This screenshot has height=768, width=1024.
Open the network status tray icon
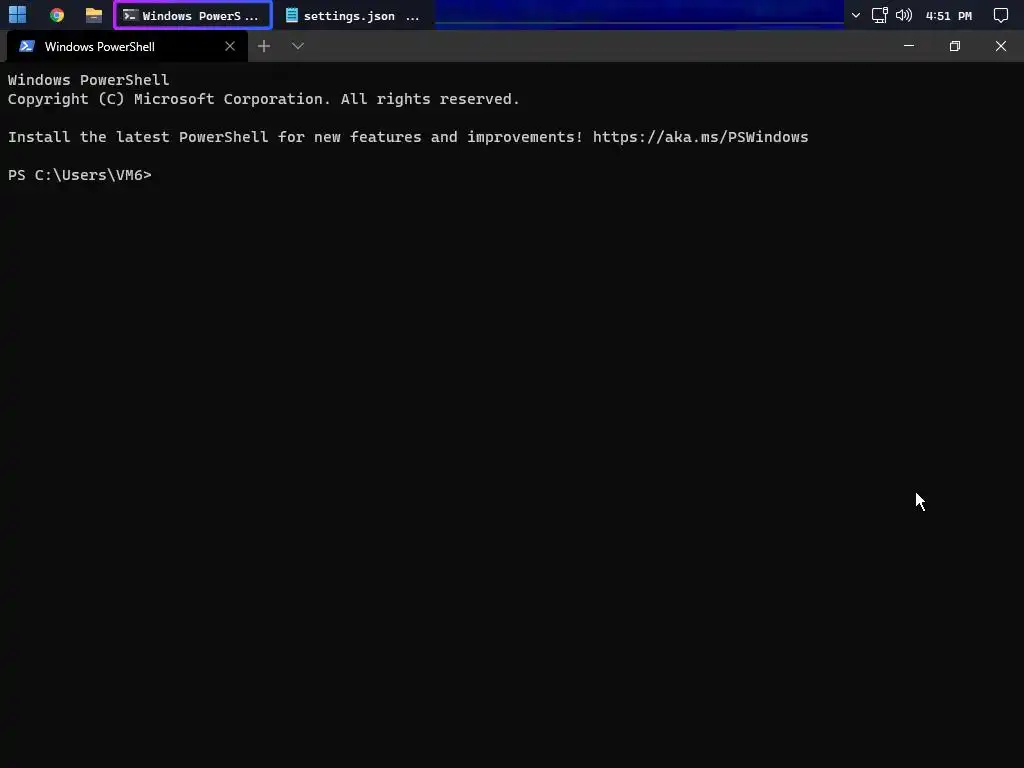[x=880, y=15]
